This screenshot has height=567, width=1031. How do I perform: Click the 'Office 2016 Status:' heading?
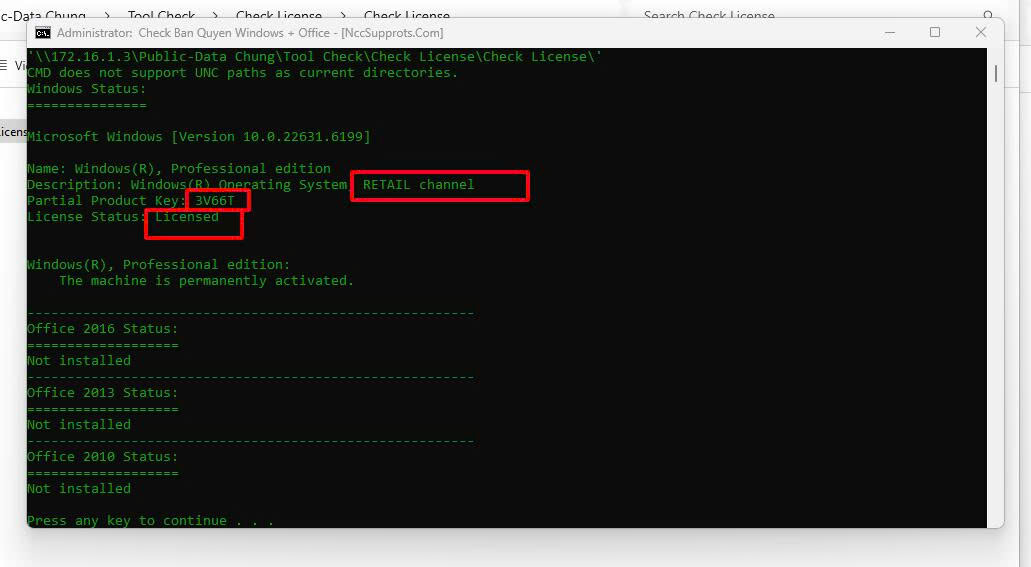point(103,329)
